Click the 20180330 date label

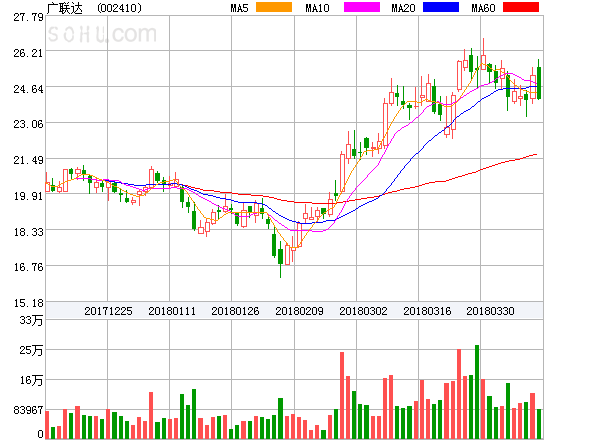pos(490,311)
